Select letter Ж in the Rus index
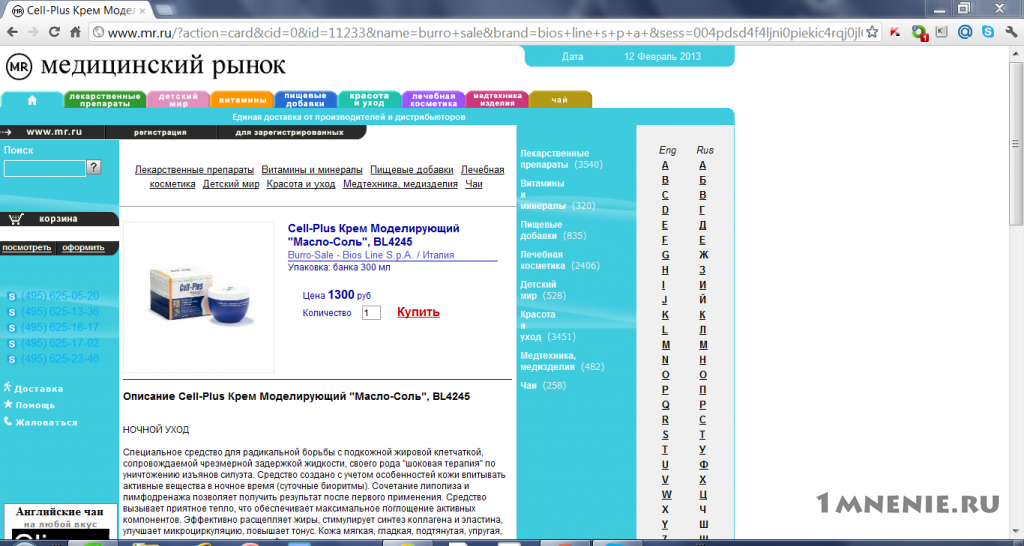The height and width of the screenshot is (546, 1024). click(x=703, y=255)
